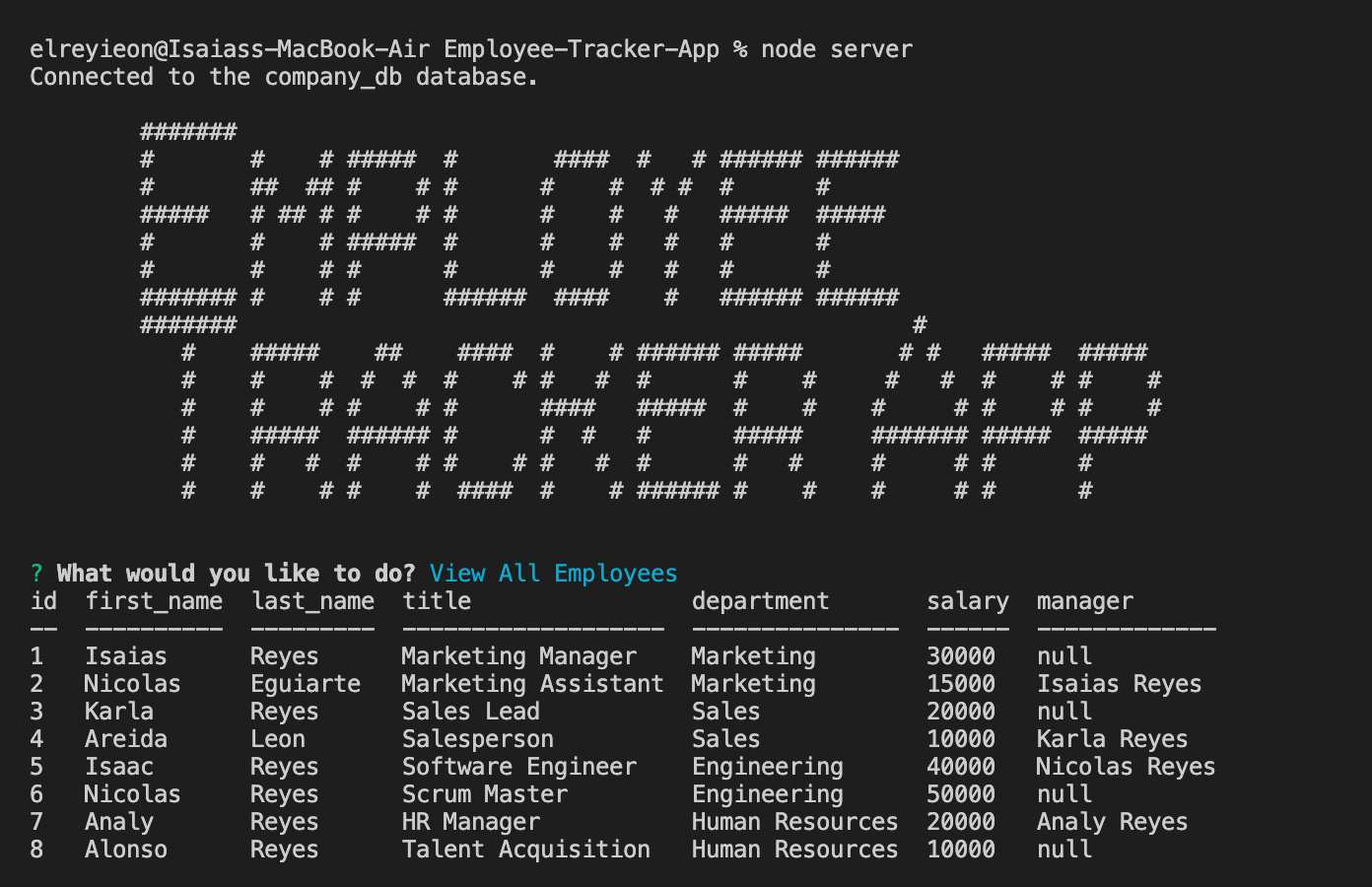Screen dimensions: 1372x887
Task: Click the 'Scrum Master' title cell
Action: pos(485,794)
